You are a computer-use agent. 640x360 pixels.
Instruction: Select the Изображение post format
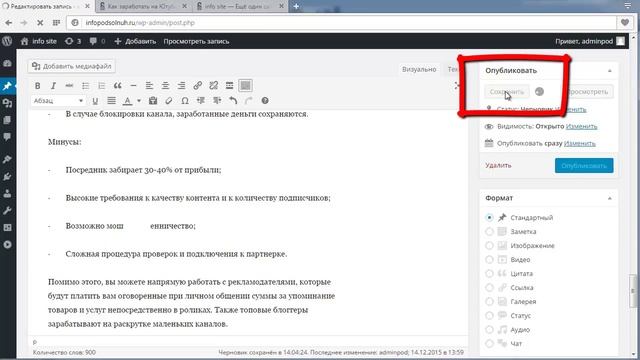pos(489,246)
